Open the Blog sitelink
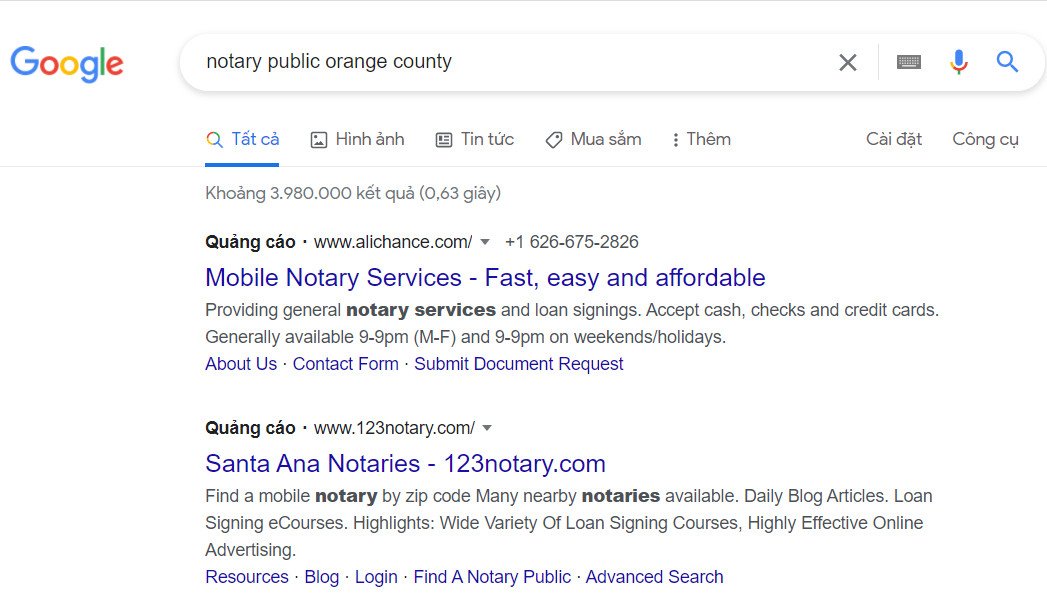 pyautogui.click(x=322, y=577)
